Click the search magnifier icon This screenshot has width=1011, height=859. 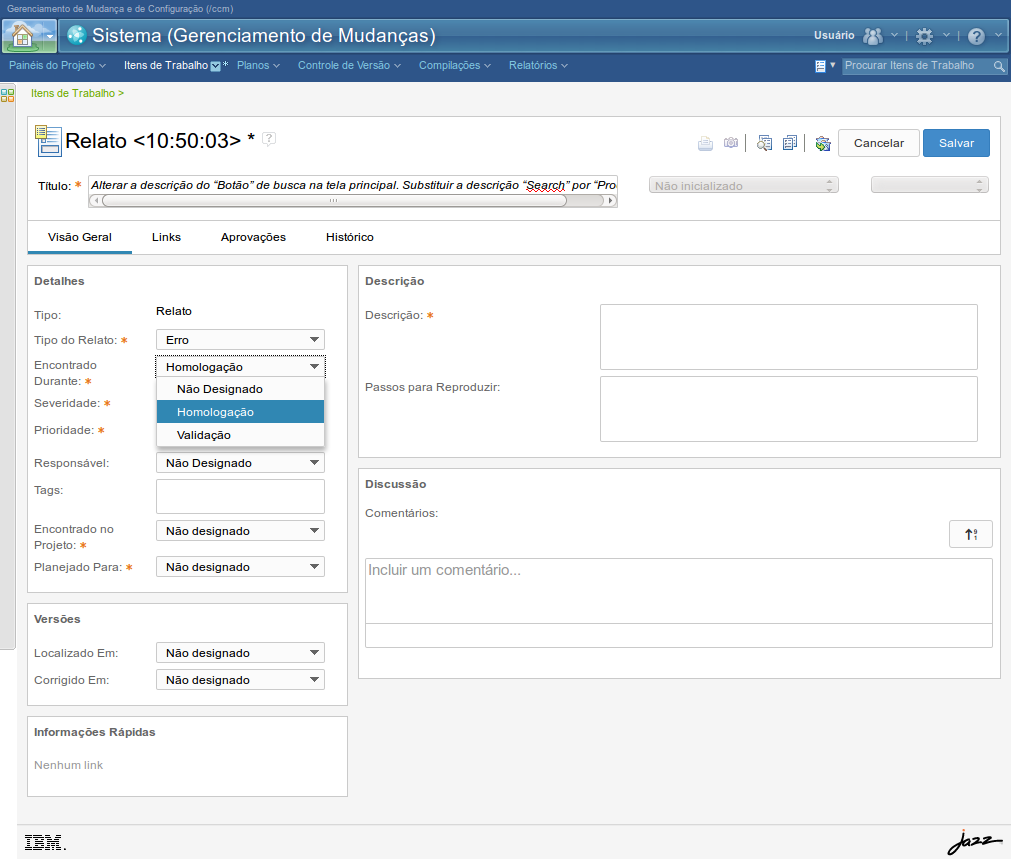(999, 66)
